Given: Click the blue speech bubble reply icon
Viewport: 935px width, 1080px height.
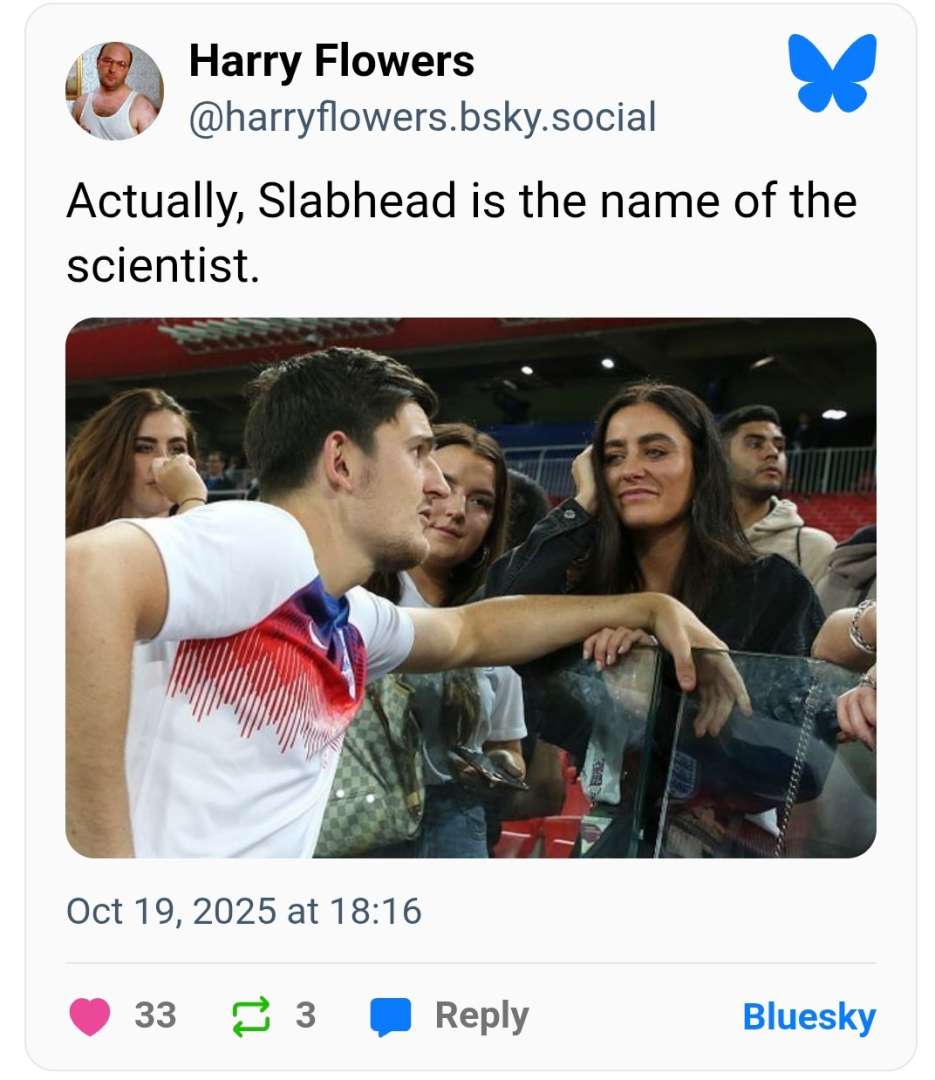Looking at the screenshot, I should coord(390,1016).
